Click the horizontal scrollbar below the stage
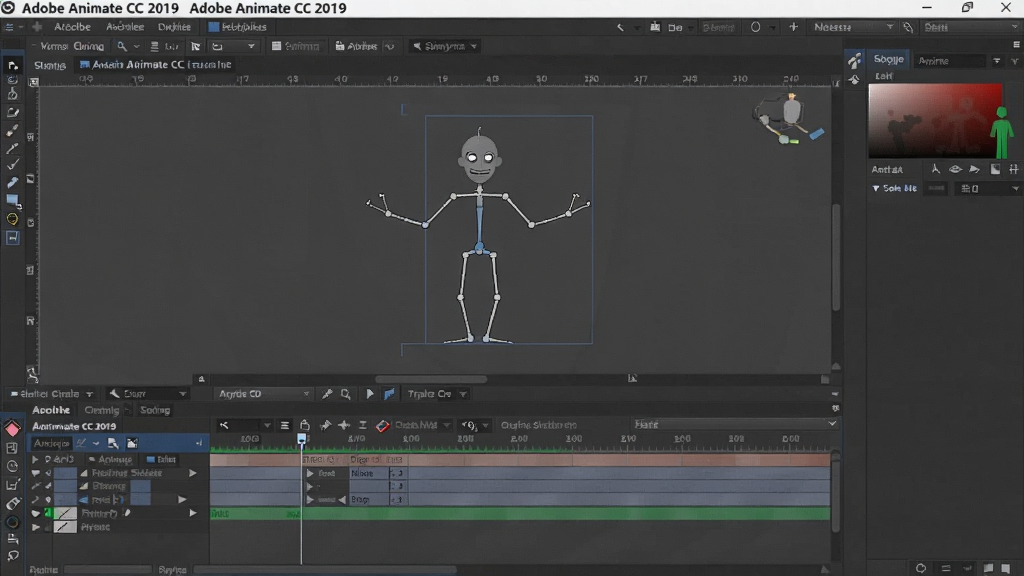The height and width of the screenshot is (576, 1024). [431, 379]
